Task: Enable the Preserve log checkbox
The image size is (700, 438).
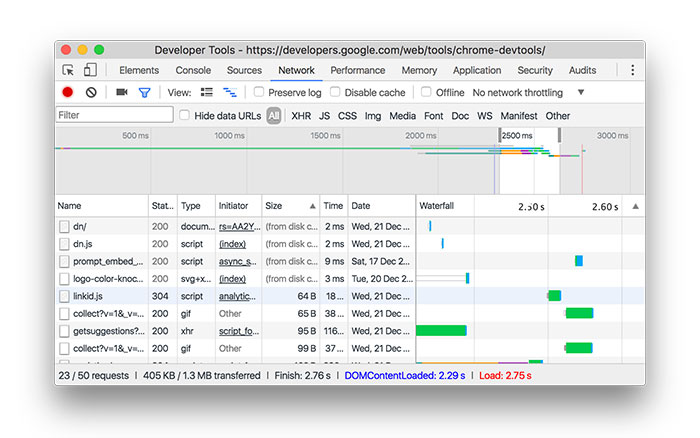Action: coord(259,92)
